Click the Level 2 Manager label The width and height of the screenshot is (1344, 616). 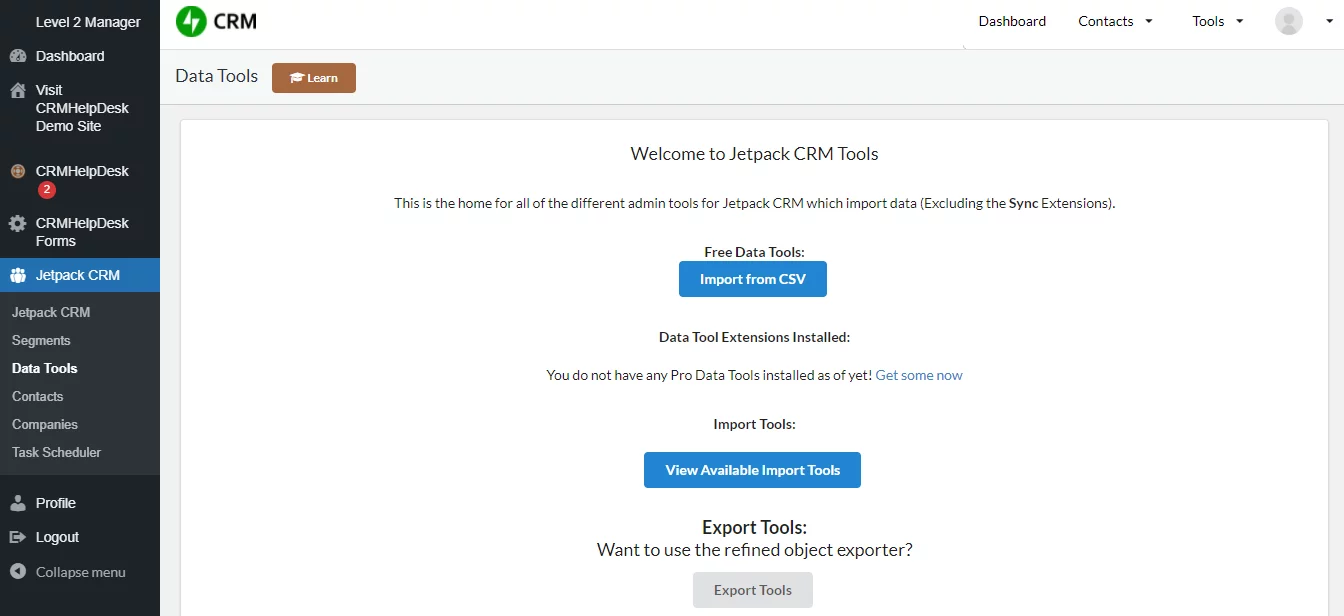coord(88,22)
